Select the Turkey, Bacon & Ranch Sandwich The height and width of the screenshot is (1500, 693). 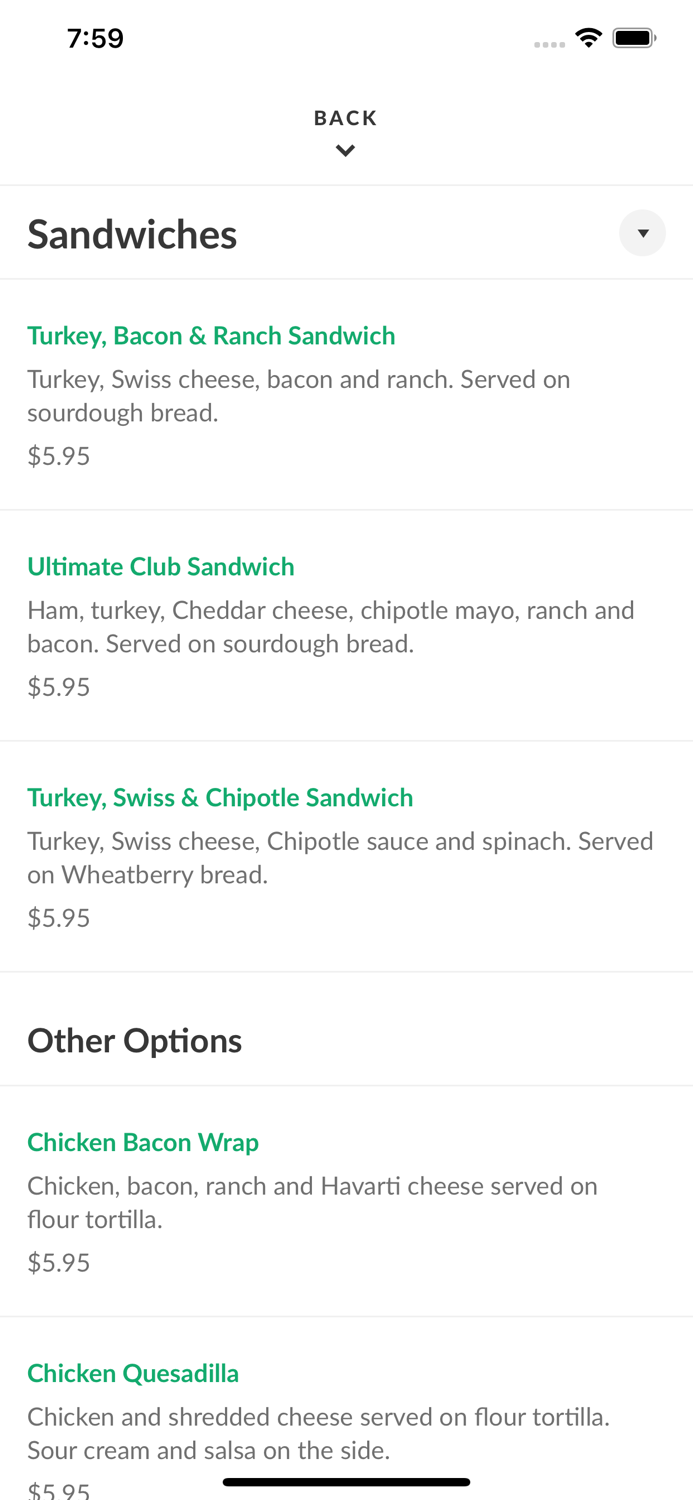click(x=211, y=335)
